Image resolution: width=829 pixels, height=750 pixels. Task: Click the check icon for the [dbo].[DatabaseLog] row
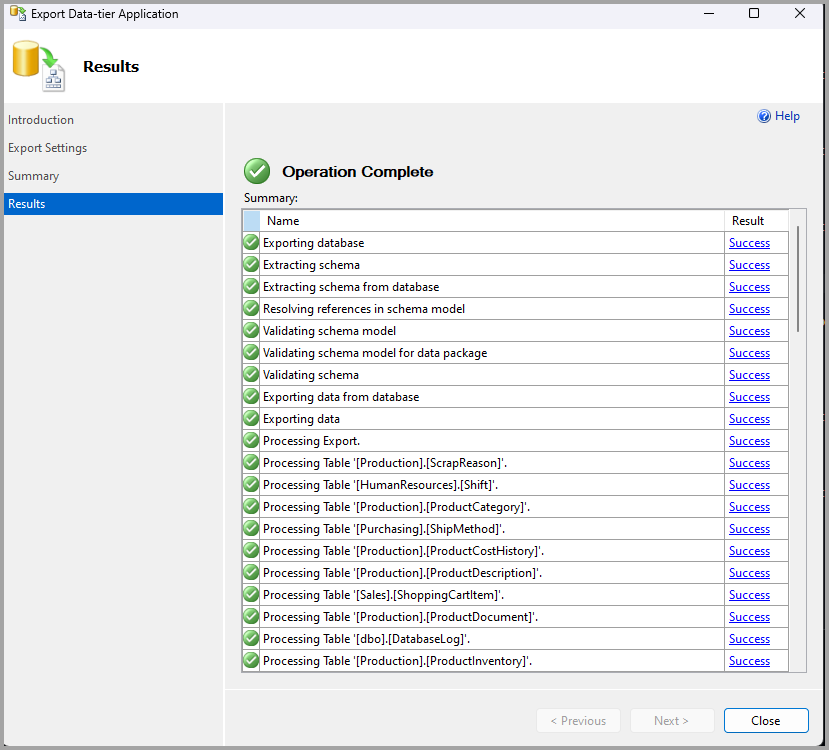(251, 639)
